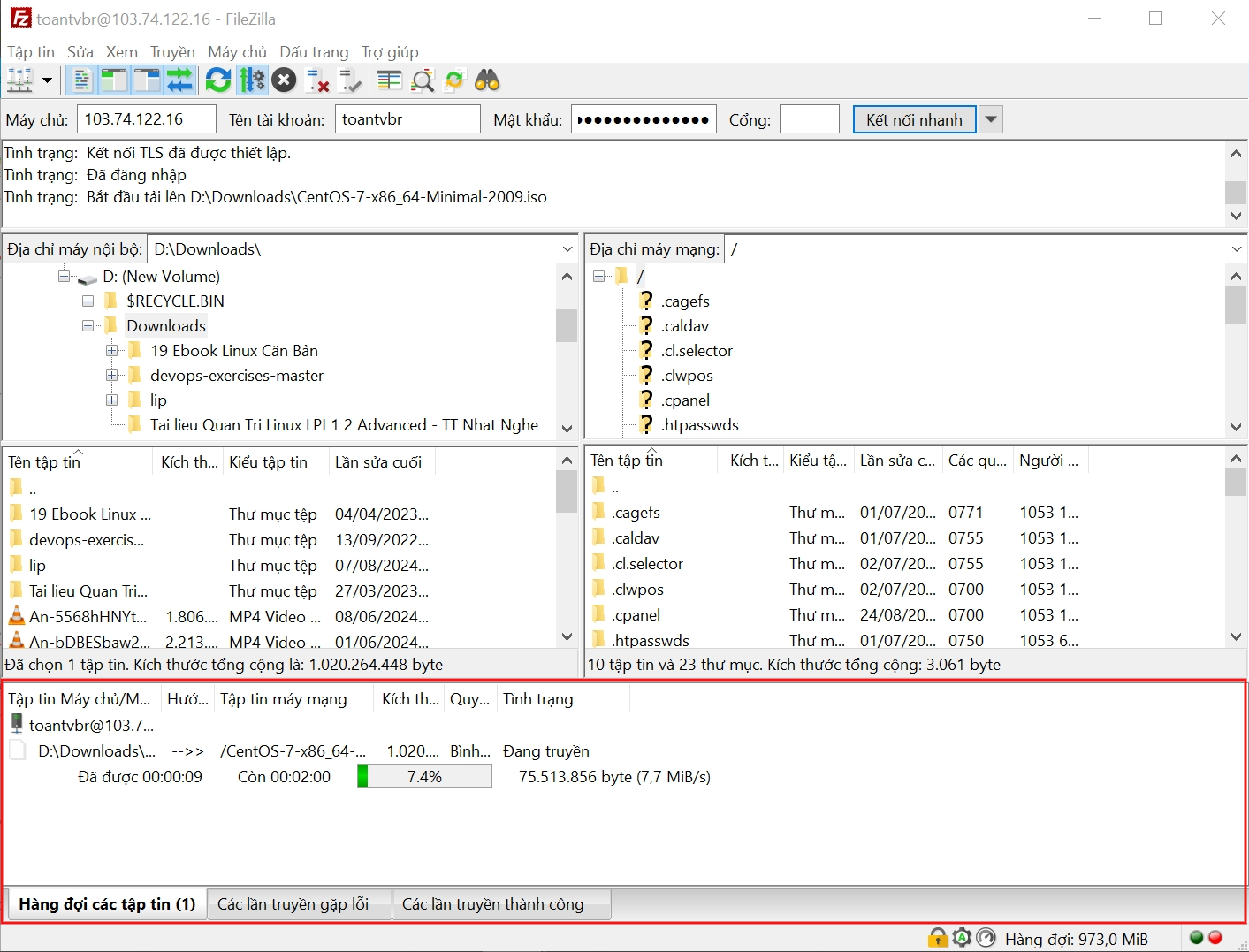Viewport: 1249px width, 952px height.
Task: Click the encryption lock status icon
Action: pos(937,938)
